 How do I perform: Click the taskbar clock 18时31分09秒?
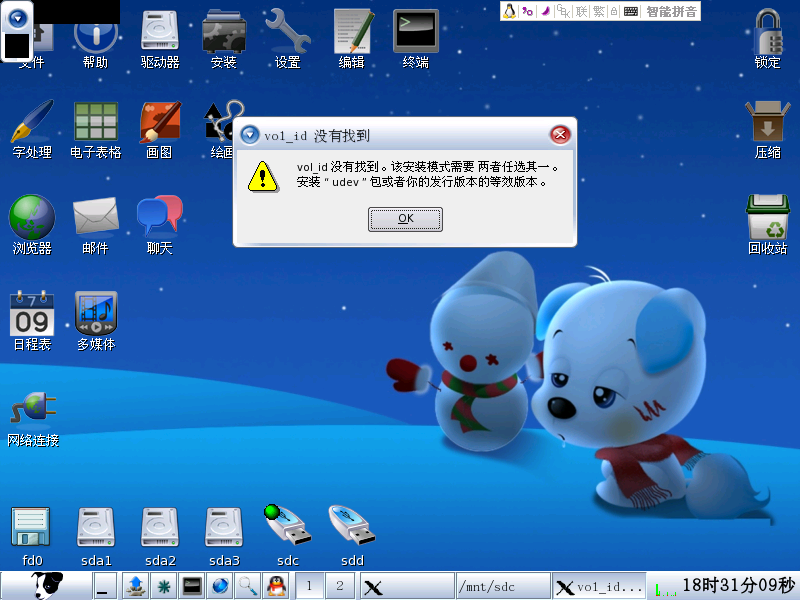tap(738, 586)
